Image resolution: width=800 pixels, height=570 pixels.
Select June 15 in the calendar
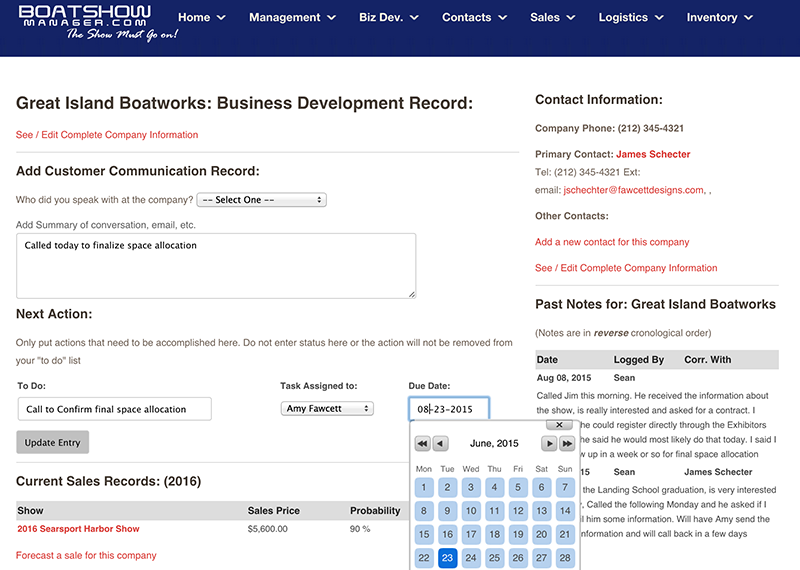424,534
